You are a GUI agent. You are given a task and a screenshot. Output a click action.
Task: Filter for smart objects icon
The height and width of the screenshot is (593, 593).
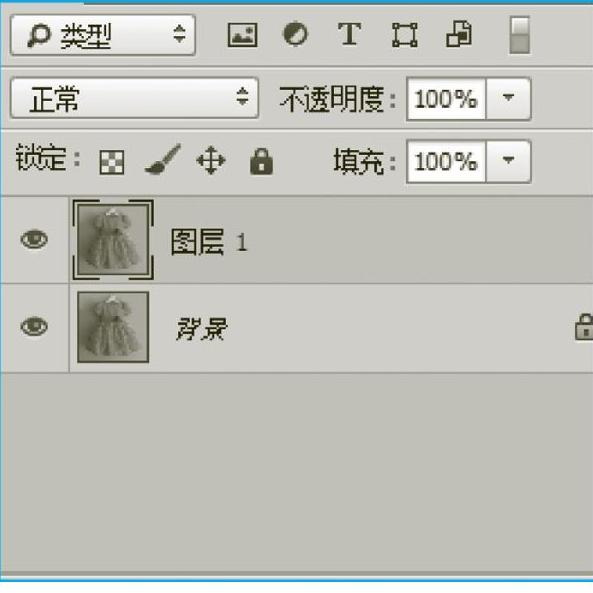[459, 34]
